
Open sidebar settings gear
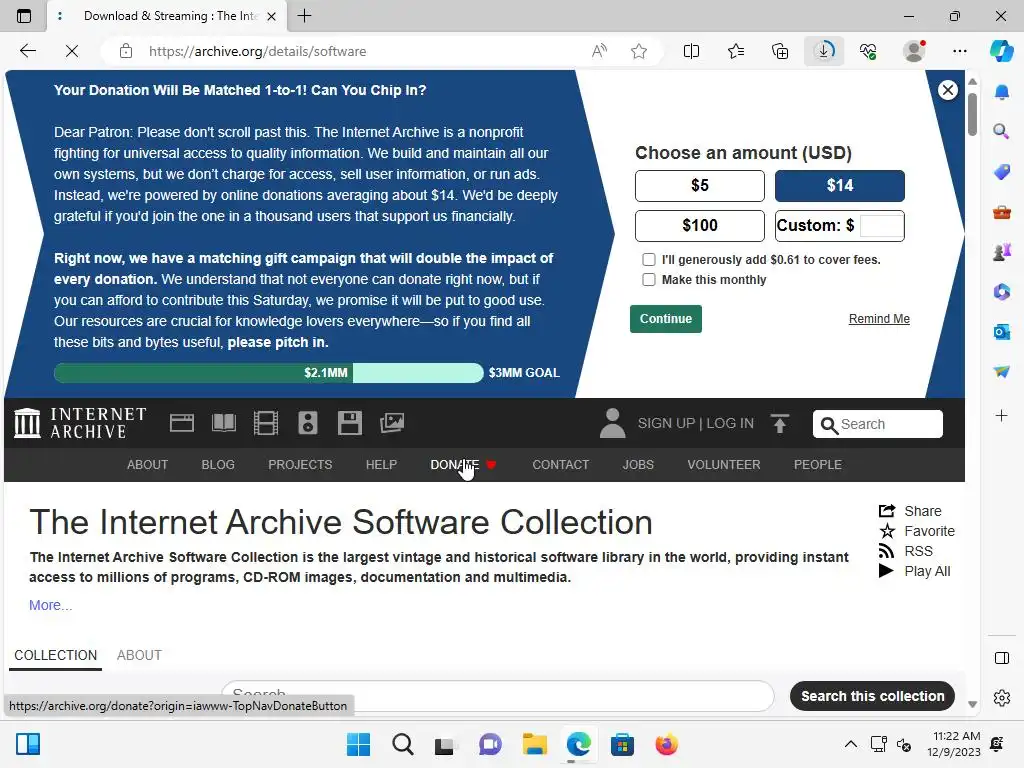tap(1001, 698)
